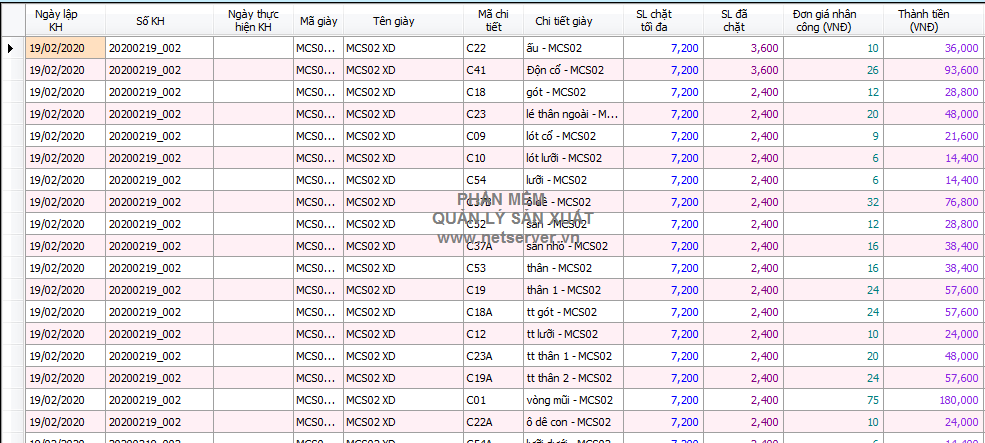Click the SL đã chặt header
985x443 pixels.
[x=741, y=20]
